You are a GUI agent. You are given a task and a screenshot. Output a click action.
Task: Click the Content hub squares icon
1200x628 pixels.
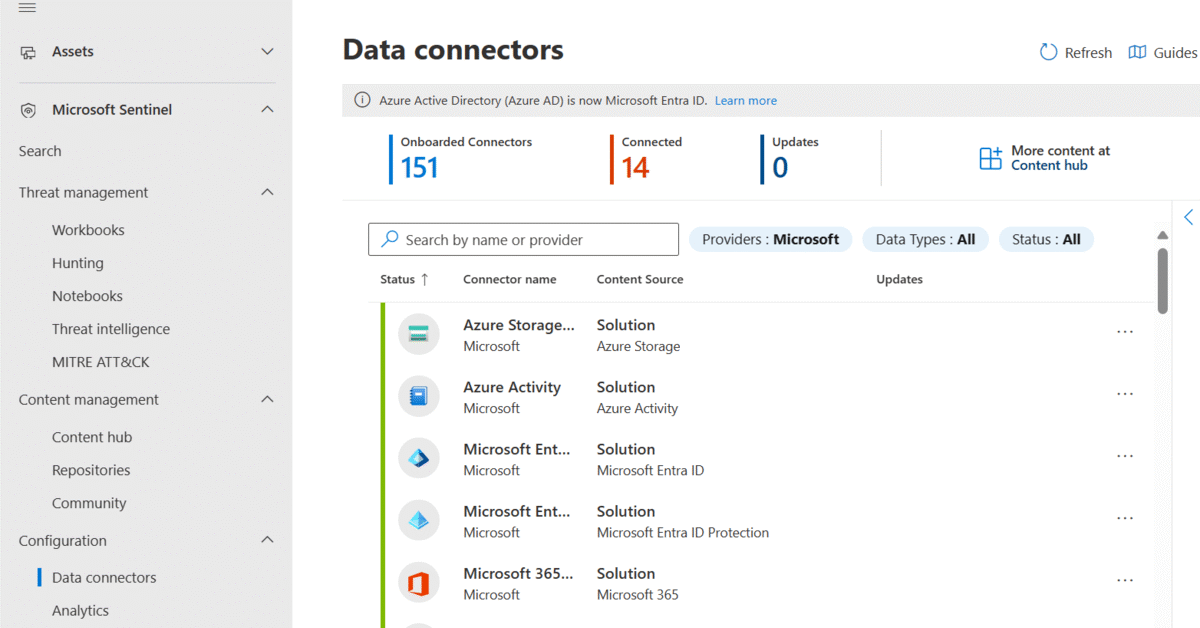pyautogui.click(x=990, y=158)
